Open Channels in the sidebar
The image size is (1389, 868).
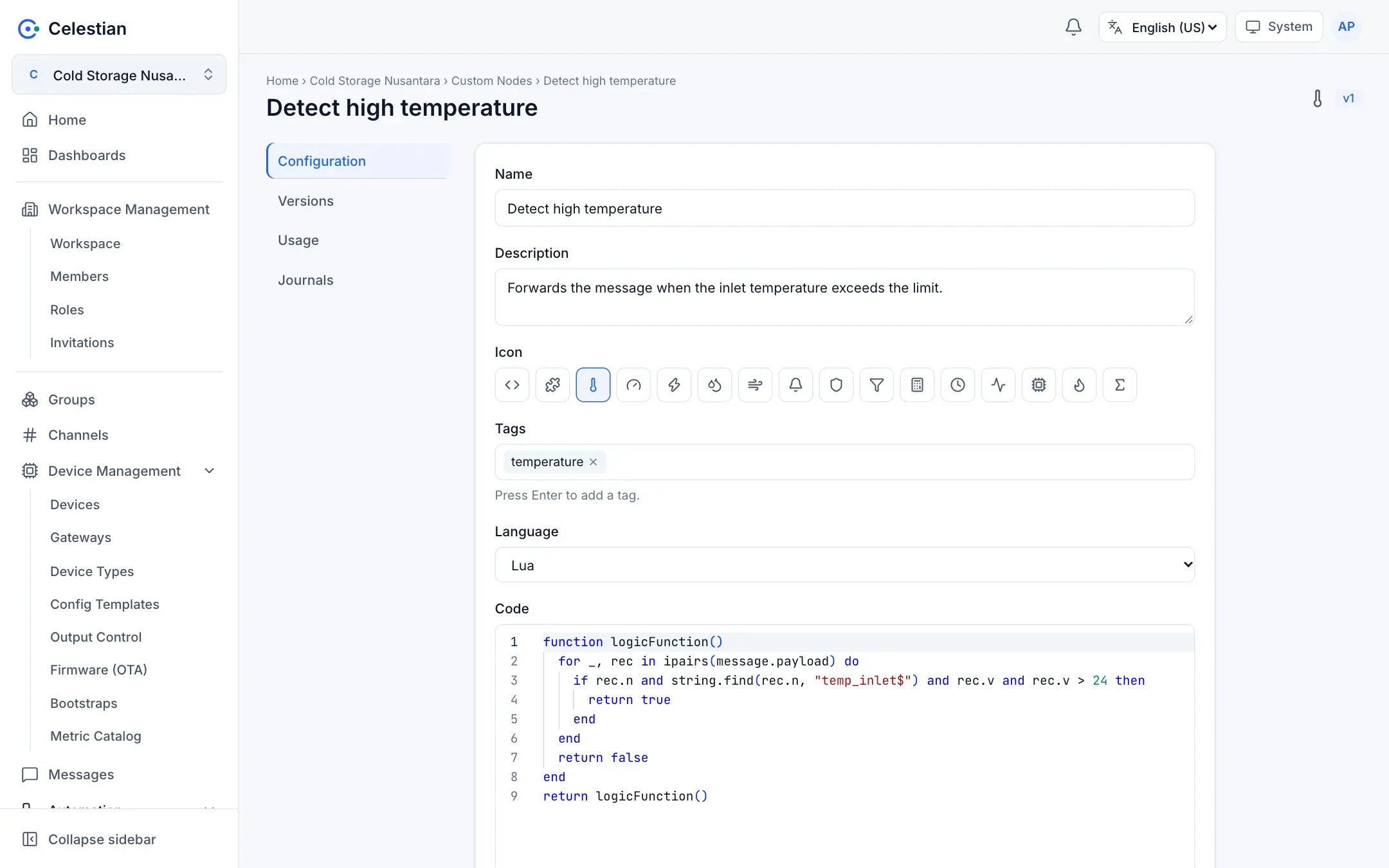click(119, 435)
